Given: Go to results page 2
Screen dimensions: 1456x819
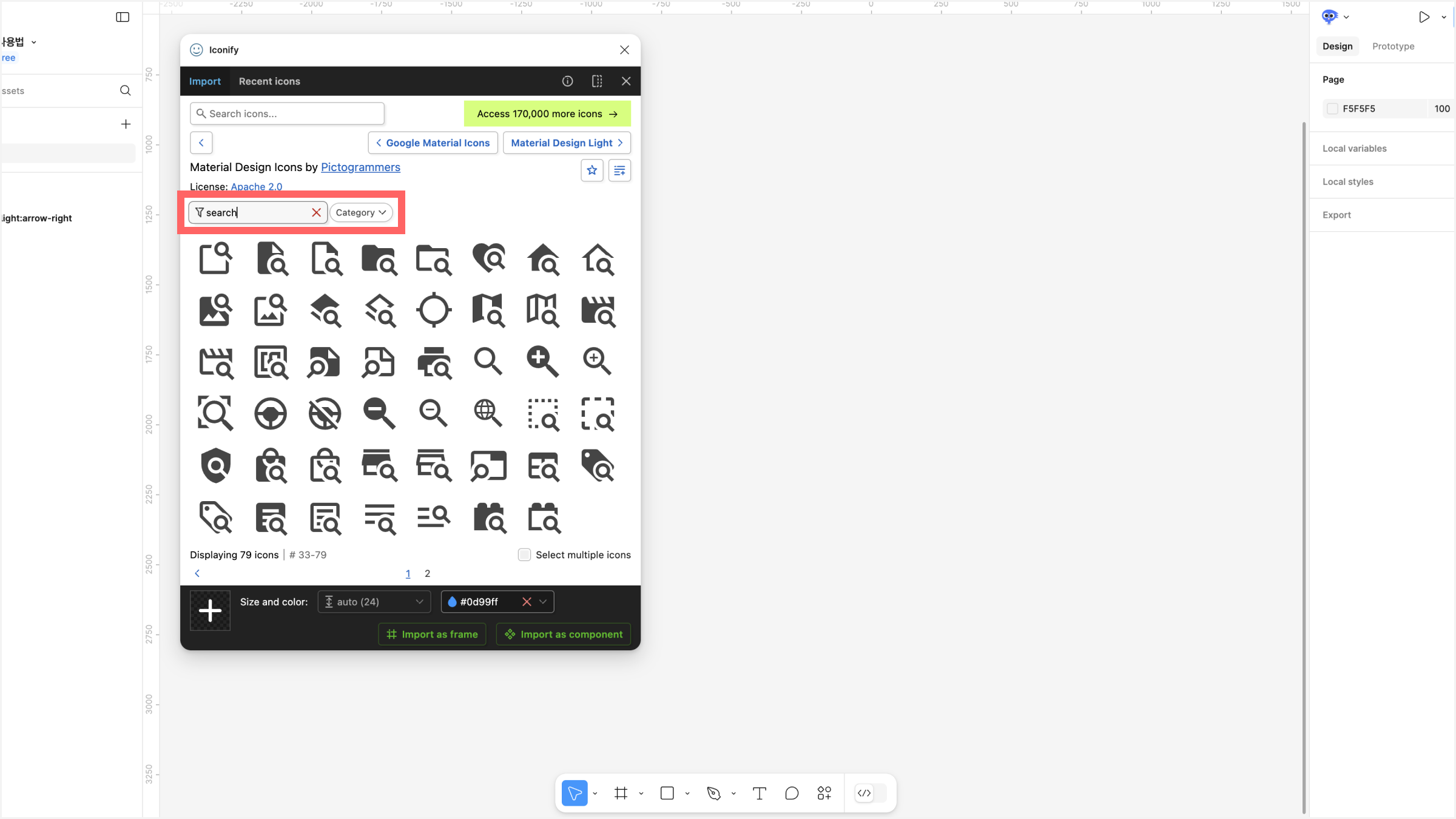Looking at the screenshot, I should [x=428, y=573].
